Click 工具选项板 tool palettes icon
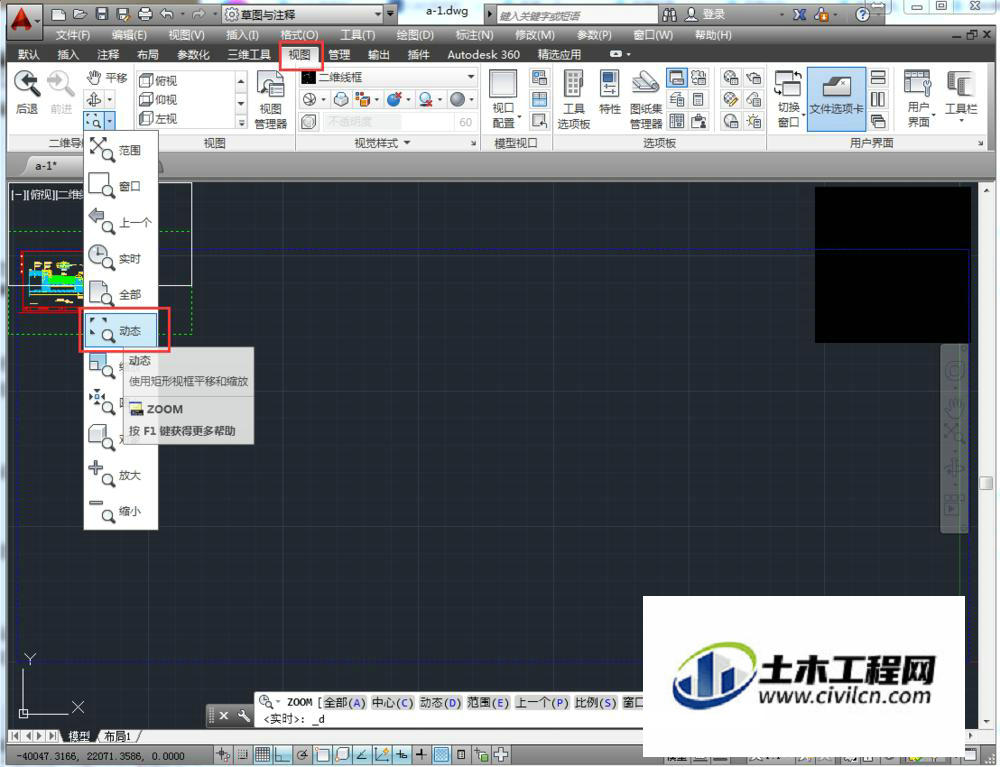 [573, 100]
